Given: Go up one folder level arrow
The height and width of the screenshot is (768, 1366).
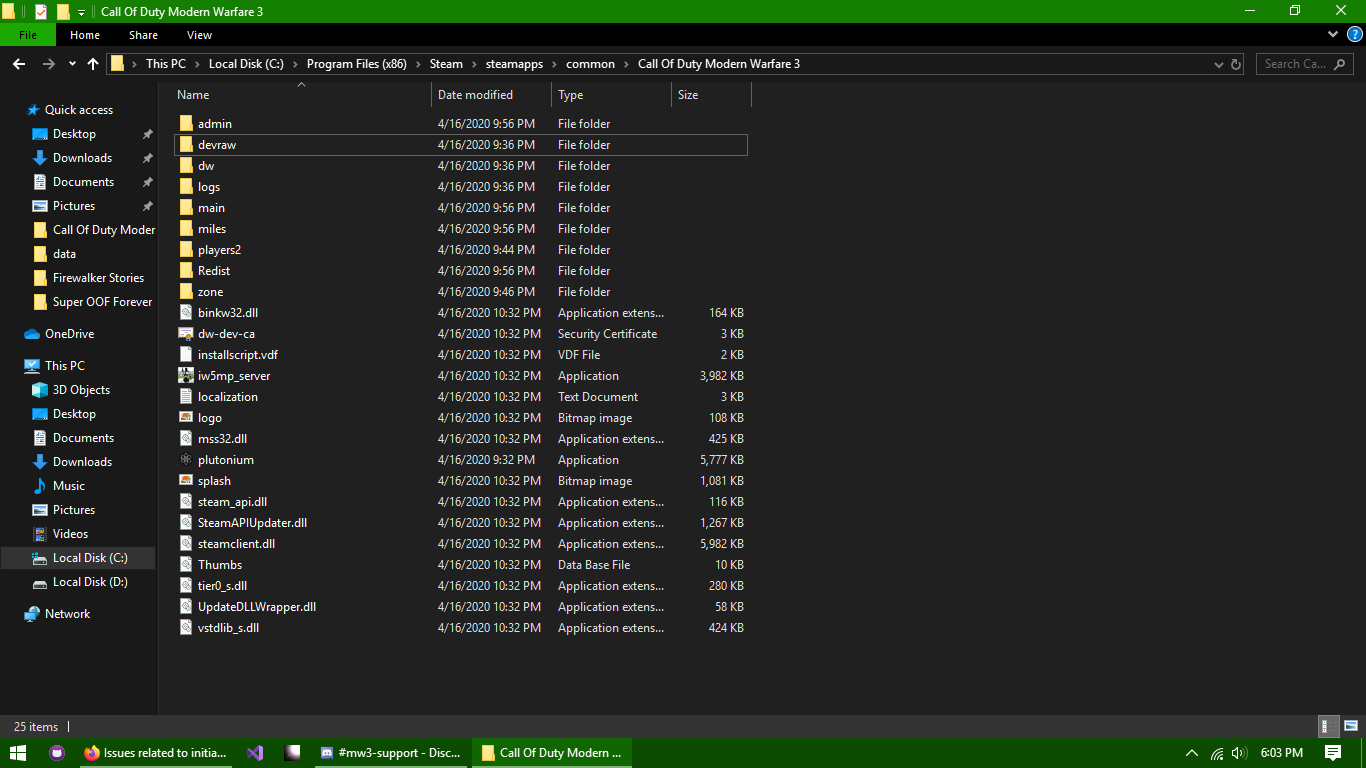Looking at the screenshot, I should (x=93, y=64).
